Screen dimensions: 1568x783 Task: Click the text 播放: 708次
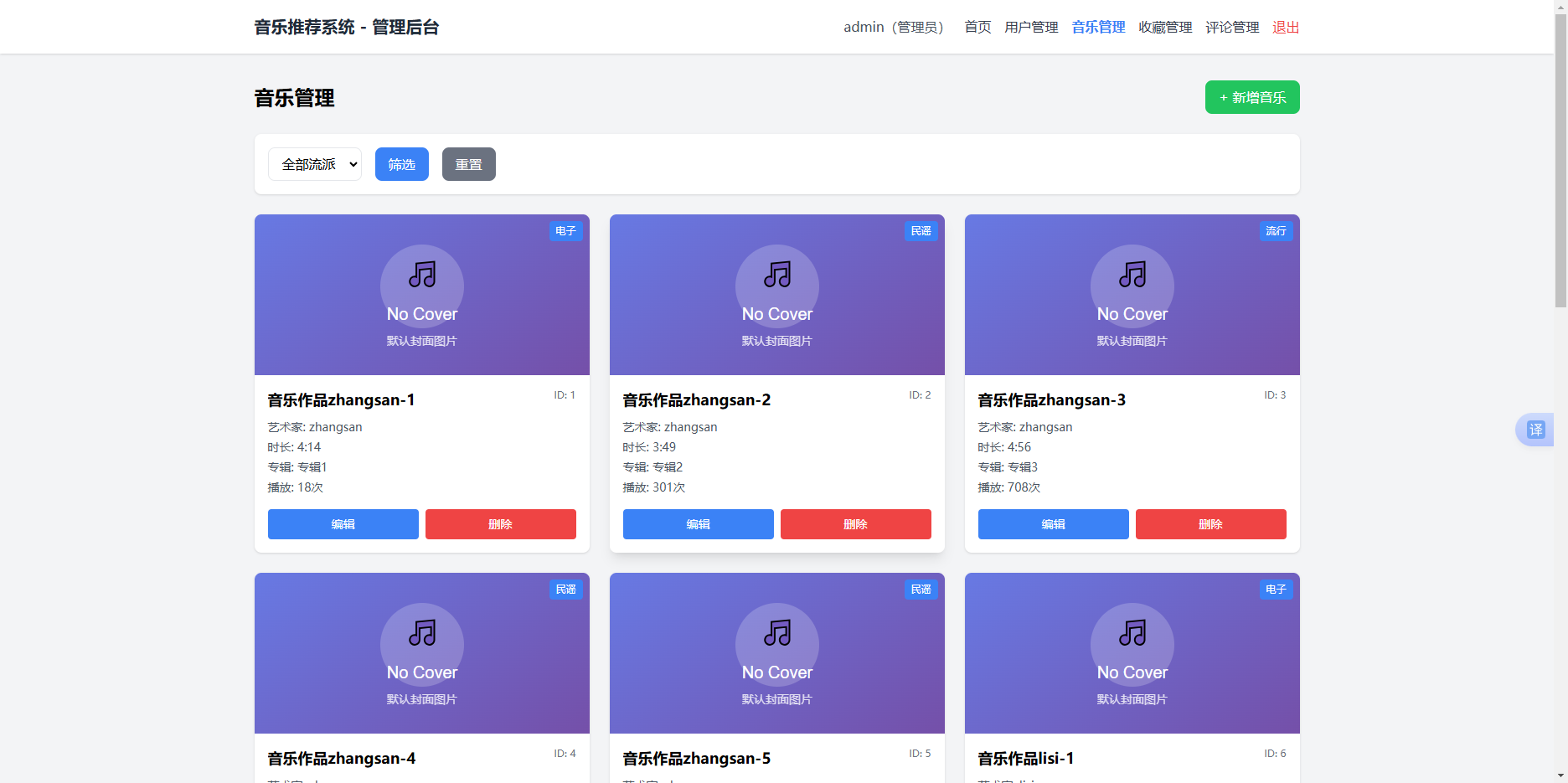(1009, 487)
